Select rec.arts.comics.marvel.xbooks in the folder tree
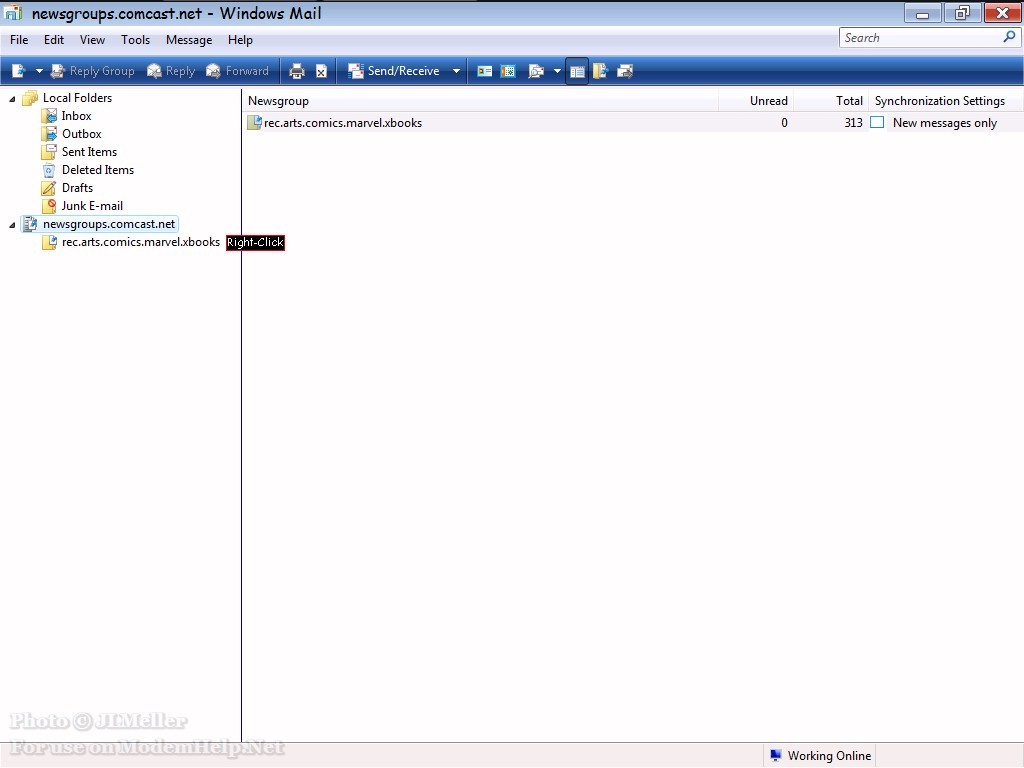Image resolution: width=1024 pixels, height=768 pixels. click(140, 242)
